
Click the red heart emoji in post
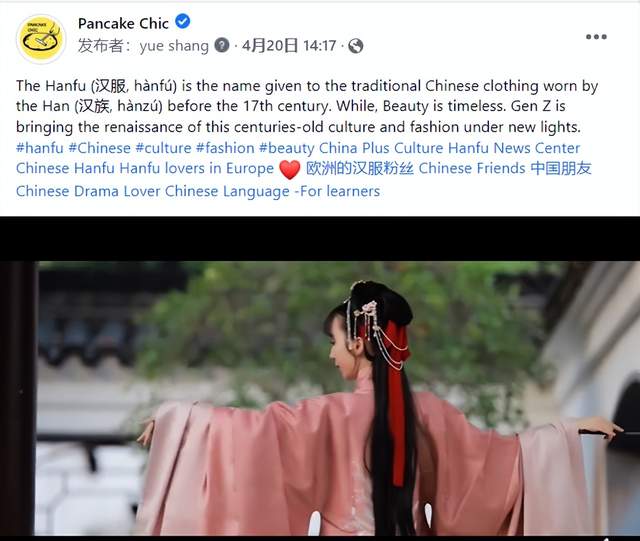[x=290, y=169]
